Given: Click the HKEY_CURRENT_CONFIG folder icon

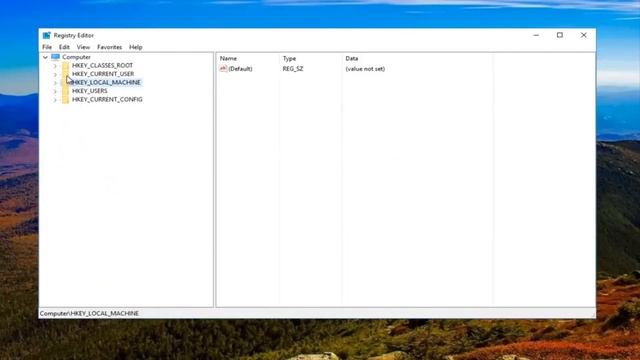Looking at the screenshot, I should point(65,100).
